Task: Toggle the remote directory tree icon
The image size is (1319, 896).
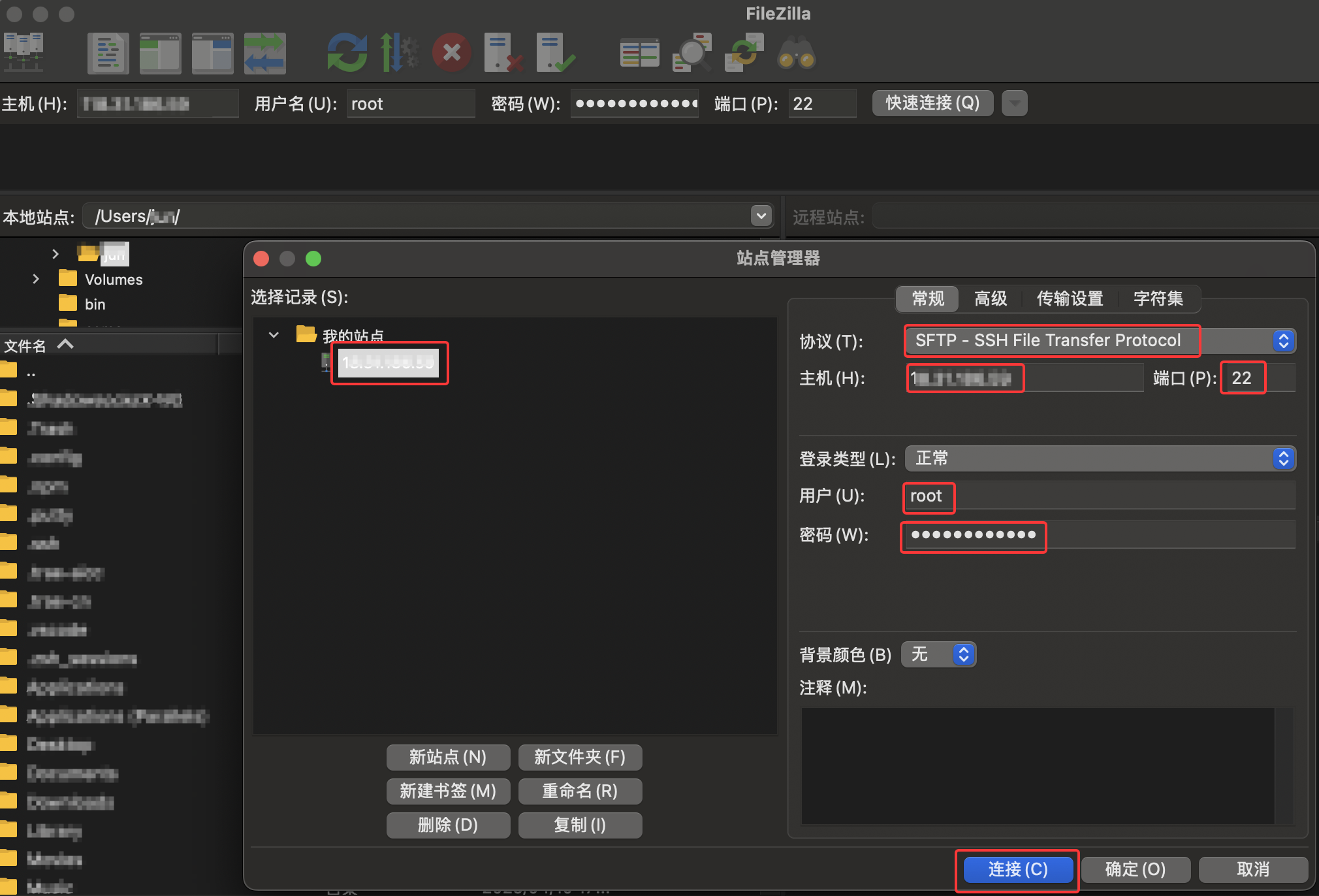Action: click(x=212, y=53)
